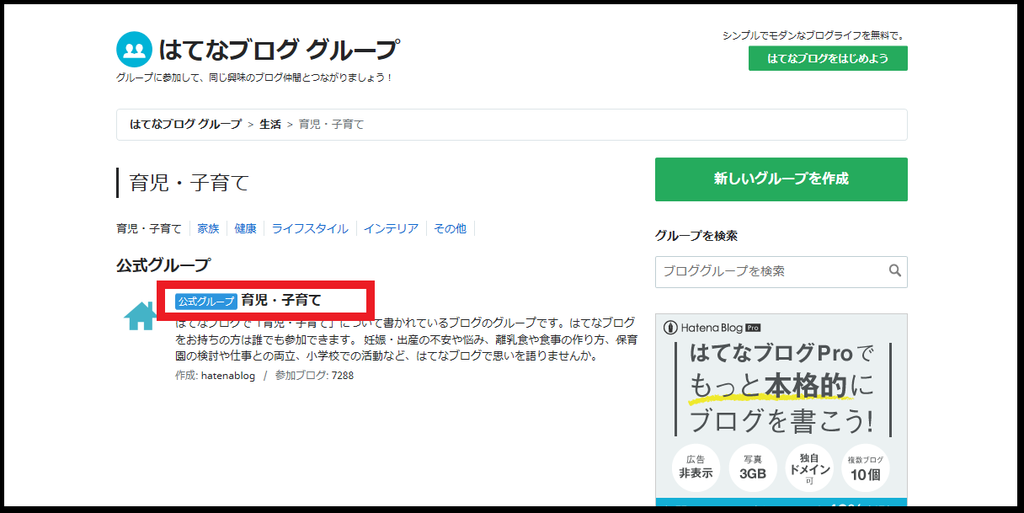
Task: Click the 参加ブログ: 7288 text
Action: (x=314, y=375)
